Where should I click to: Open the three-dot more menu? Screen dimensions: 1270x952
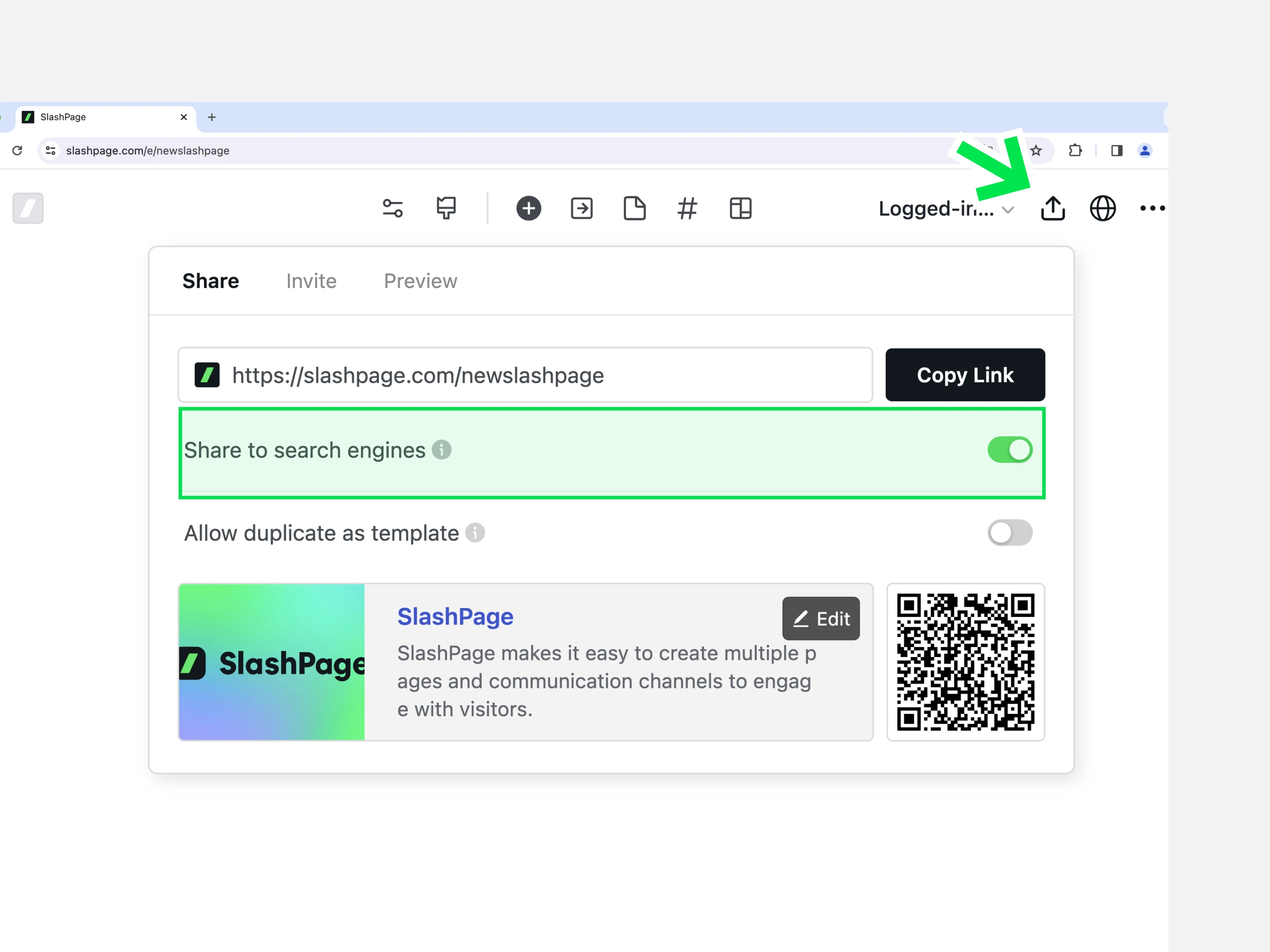point(1152,208)
